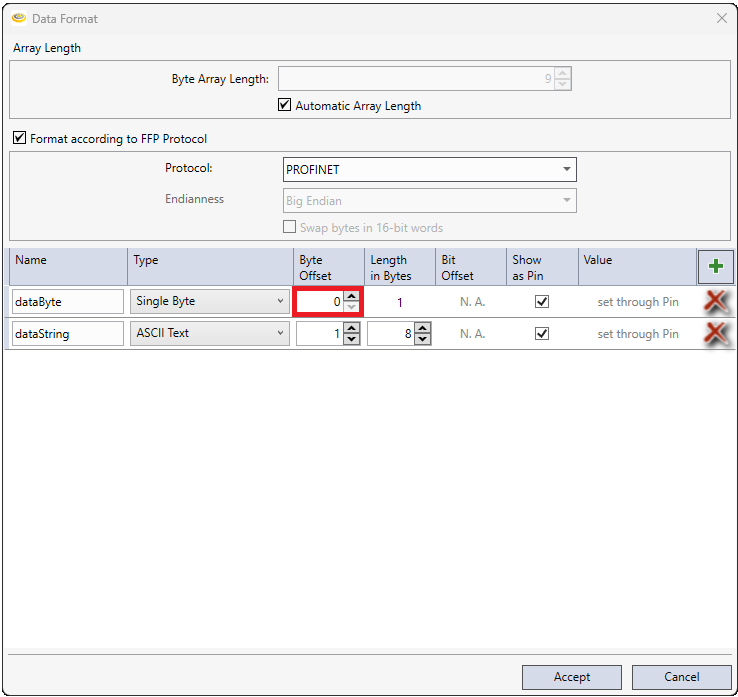Click the Name column header

67,267
